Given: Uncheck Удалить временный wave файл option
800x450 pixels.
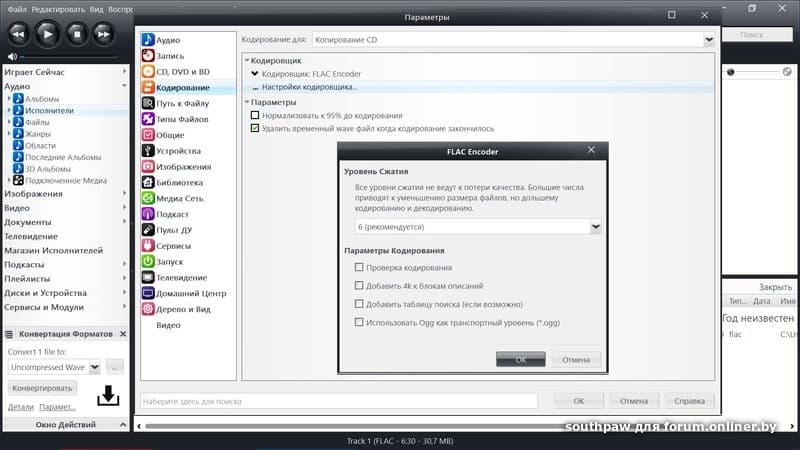Looking at the screenshot, I should 255,128.
